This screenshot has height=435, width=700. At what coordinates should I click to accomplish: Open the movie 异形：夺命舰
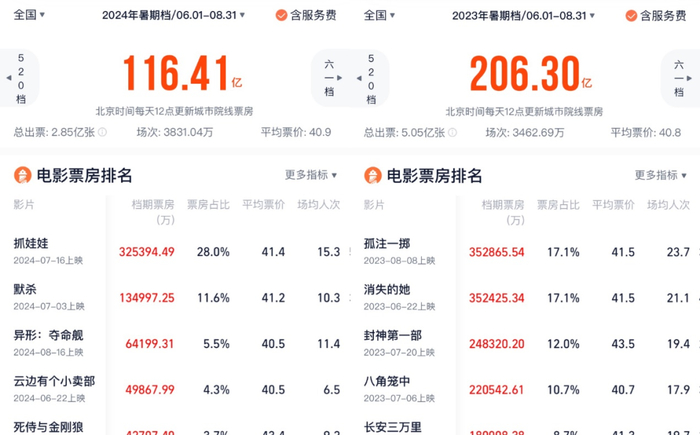[x=48, y=335]
